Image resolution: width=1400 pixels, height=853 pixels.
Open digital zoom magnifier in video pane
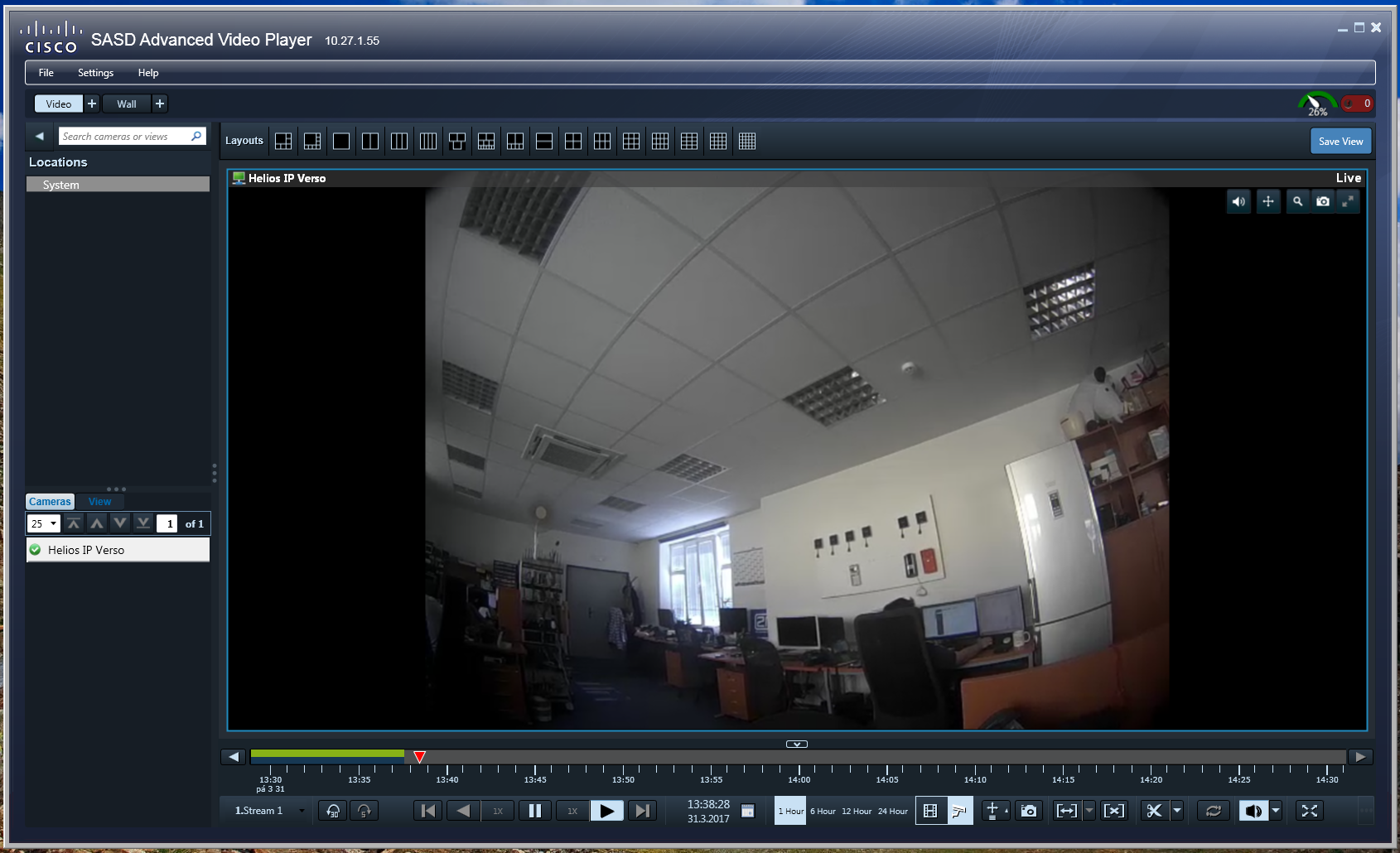[1297, 201]
